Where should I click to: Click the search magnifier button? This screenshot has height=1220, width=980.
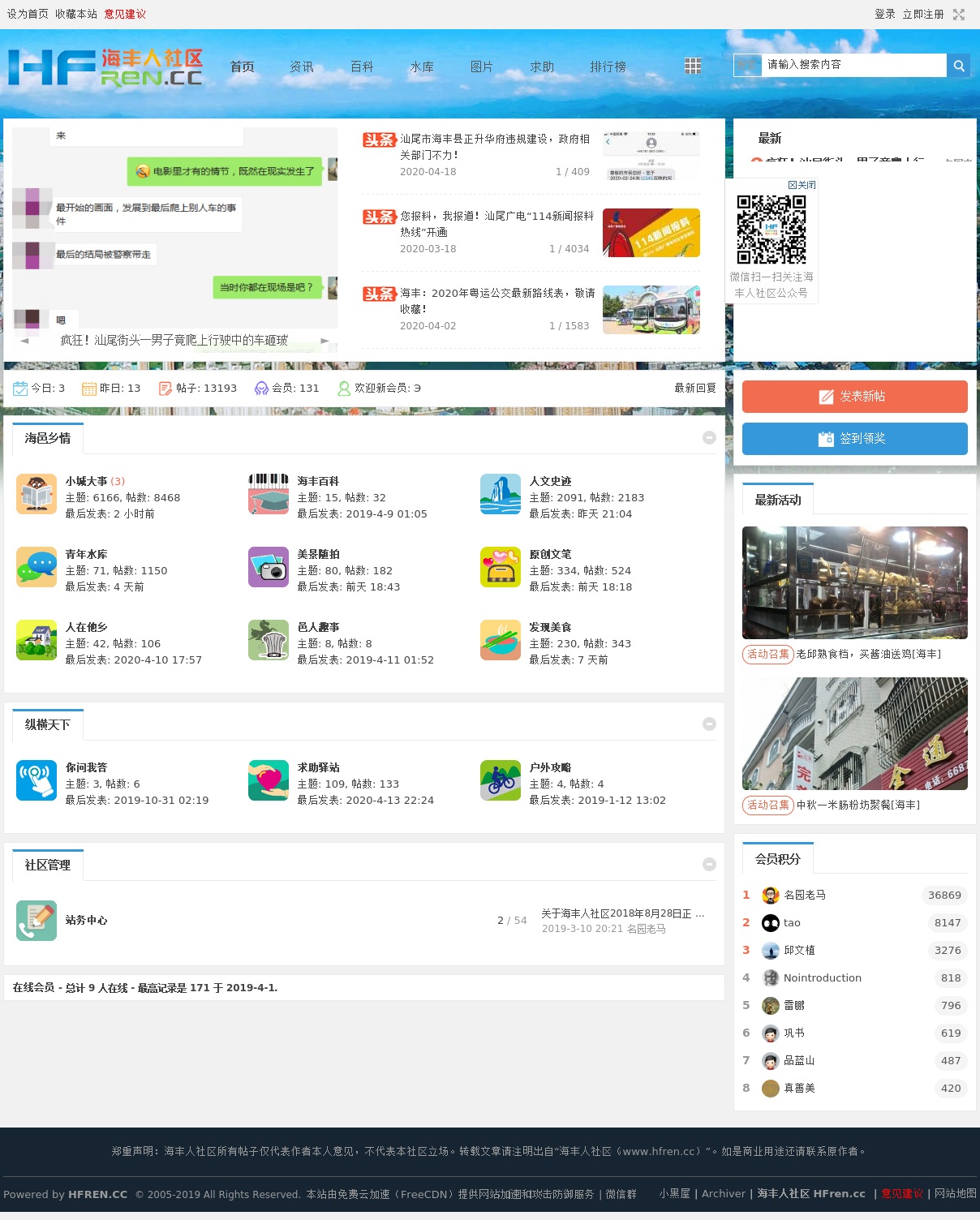point(958,66)
